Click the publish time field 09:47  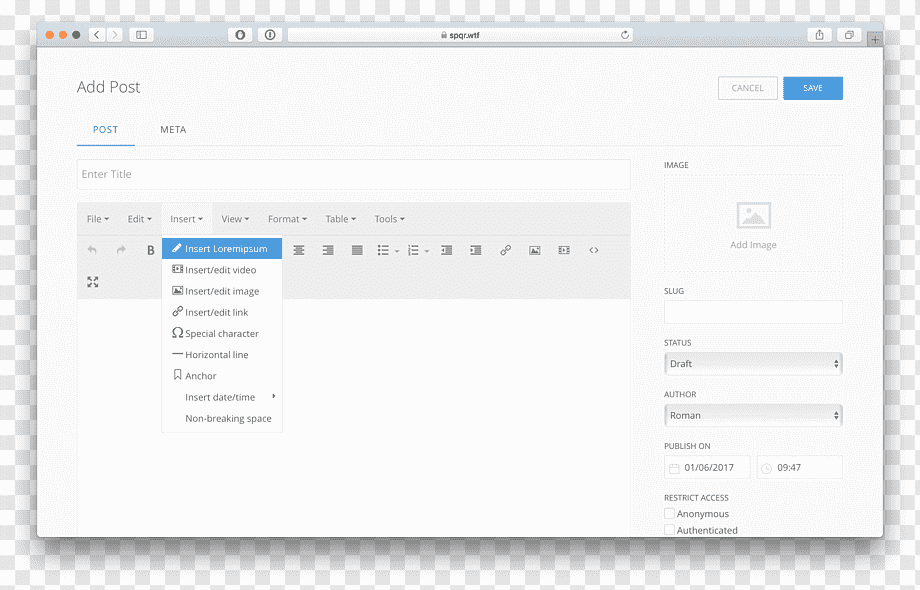point(800,467)
